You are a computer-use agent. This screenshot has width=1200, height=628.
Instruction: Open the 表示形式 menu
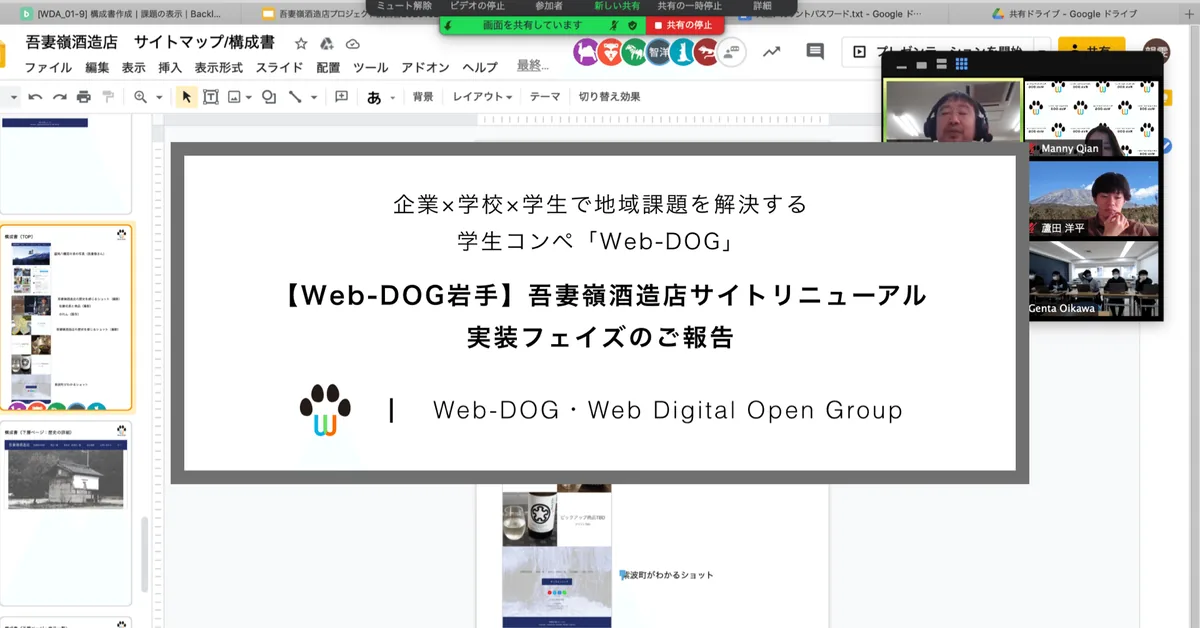click(219, 67)
